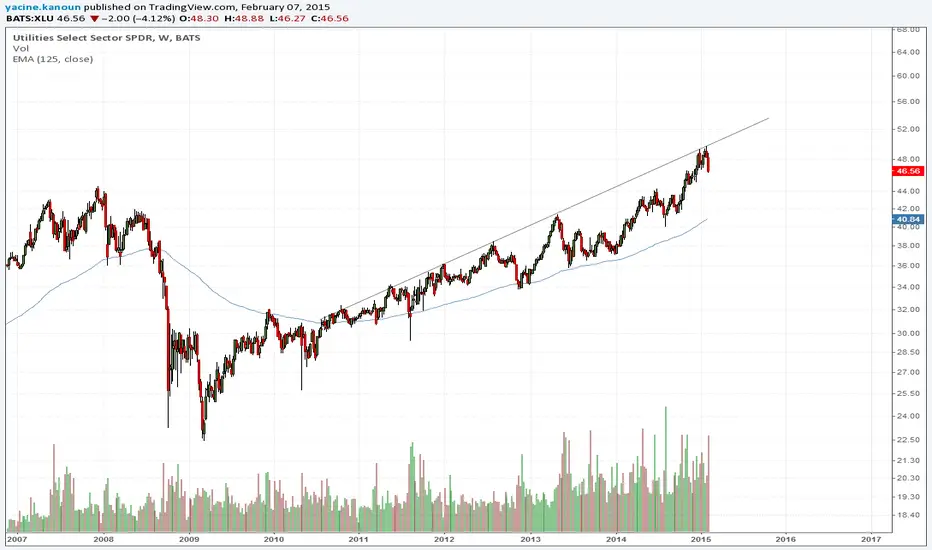The height and width of the screenshot is (550, 932).
Task: Click the −2.00 (−4.12%) change value
Action: pos(138,18)
